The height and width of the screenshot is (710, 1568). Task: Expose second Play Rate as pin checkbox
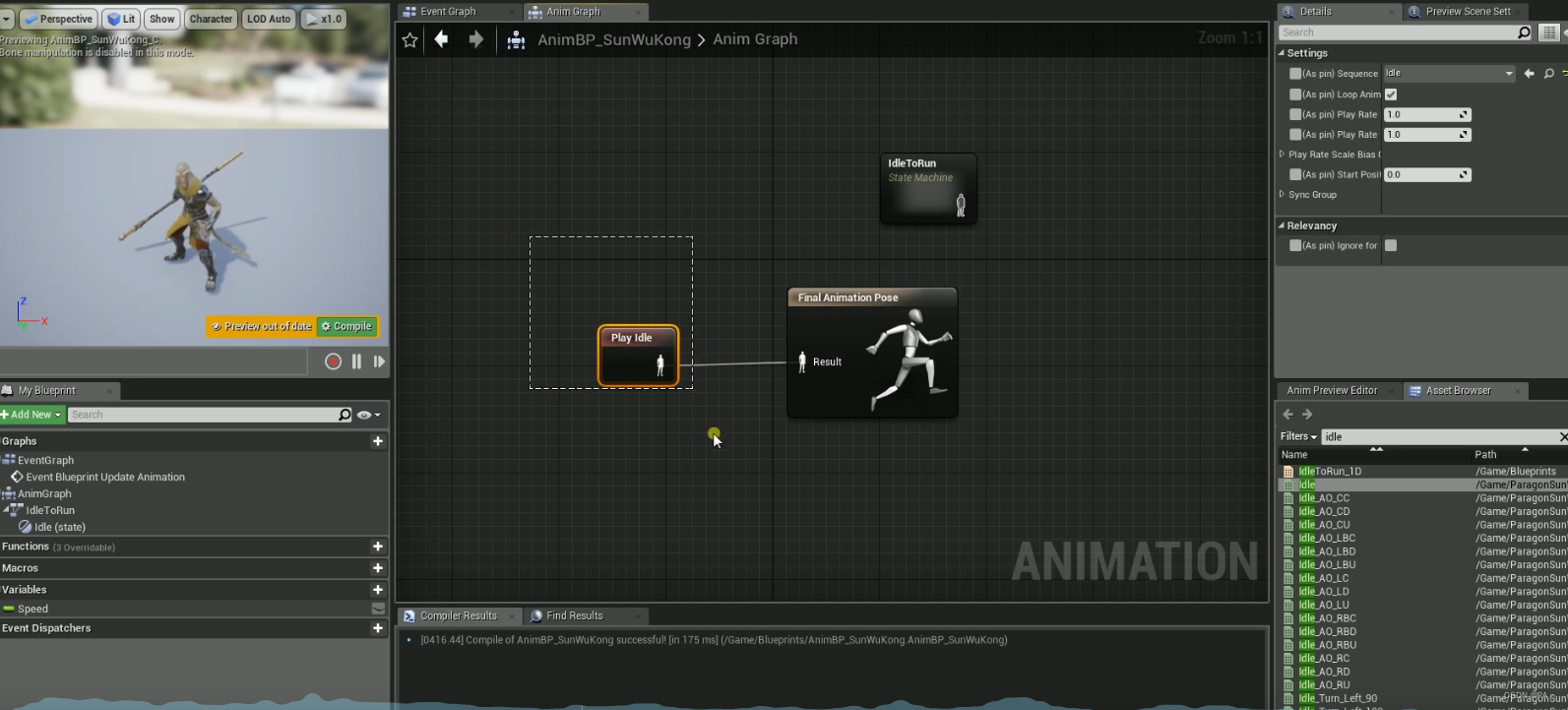point(1295,135)
